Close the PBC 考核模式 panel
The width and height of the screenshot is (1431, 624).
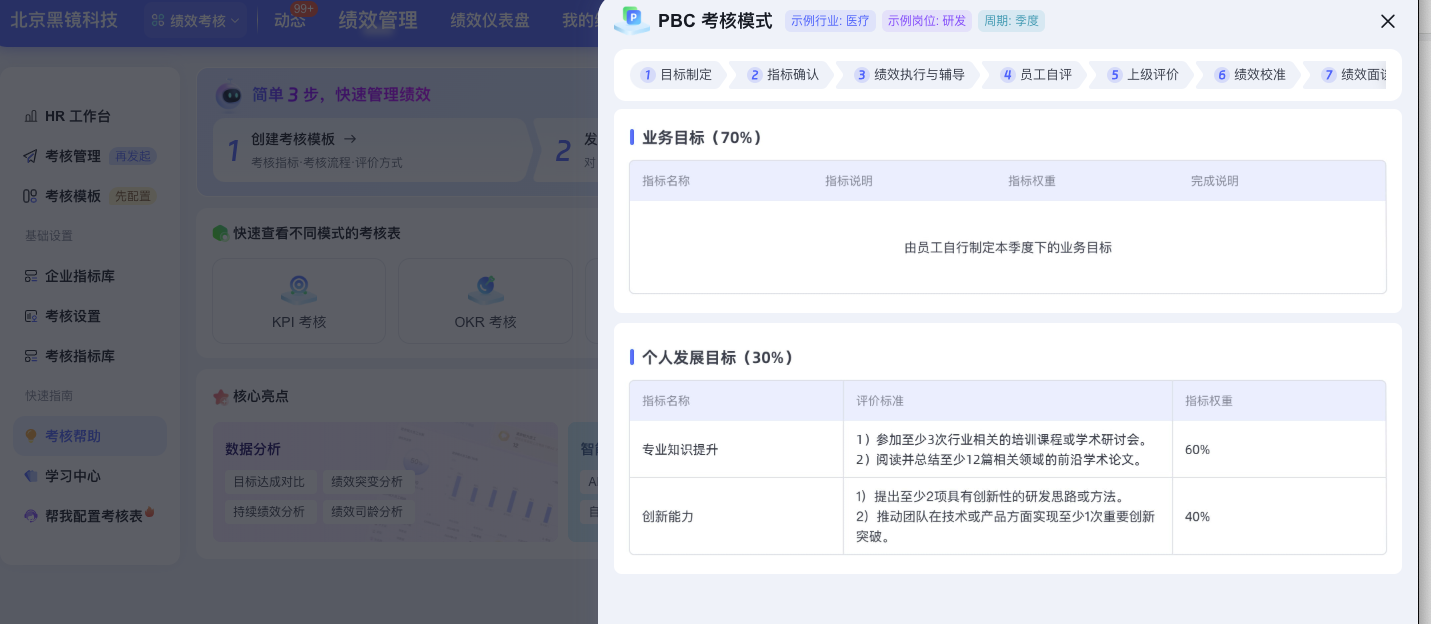[x=1387, y=21]
